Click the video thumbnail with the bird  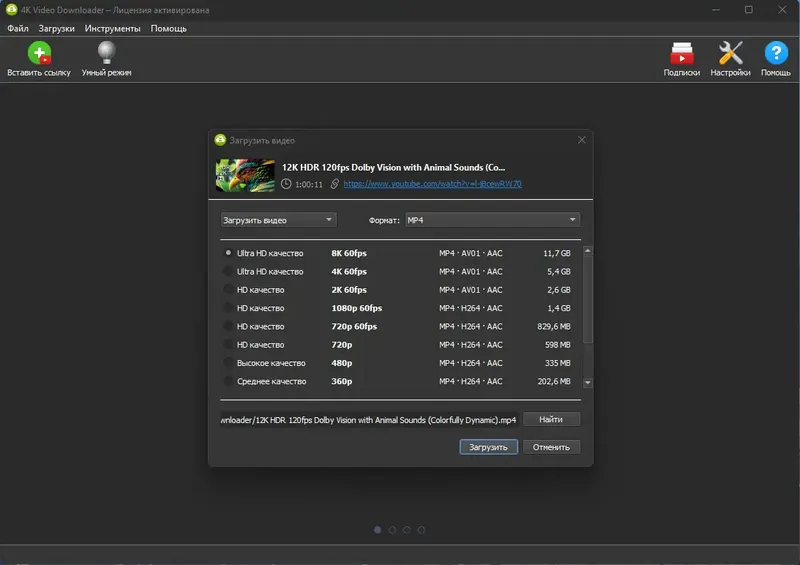(245, 175)
